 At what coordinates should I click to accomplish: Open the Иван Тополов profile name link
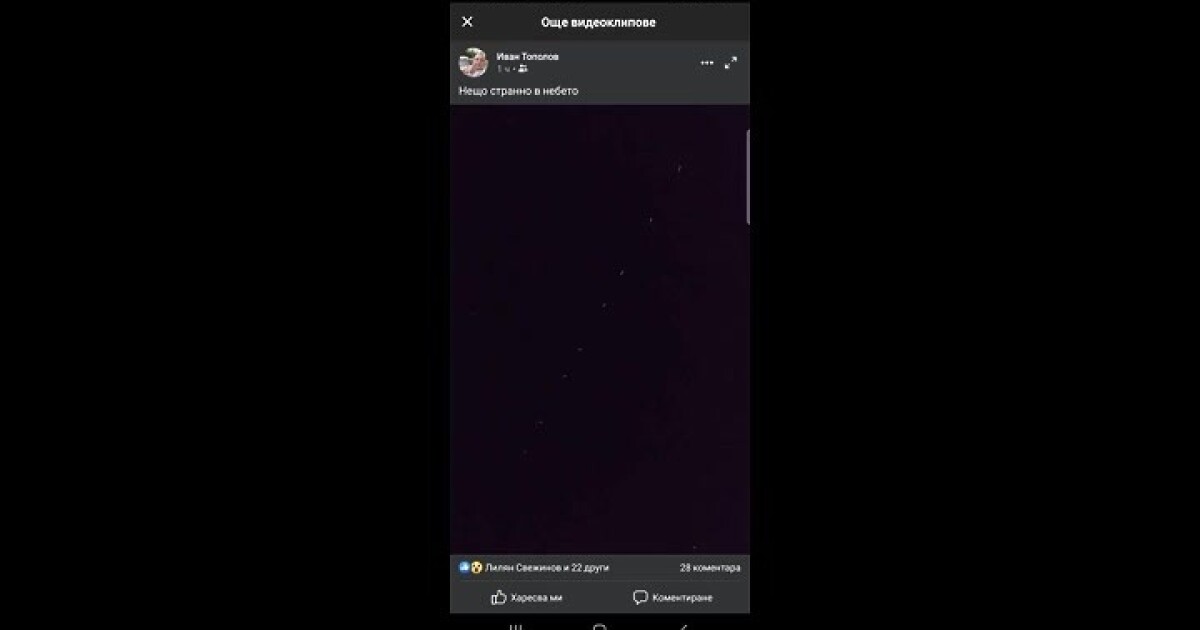click(x=527, y=57)
